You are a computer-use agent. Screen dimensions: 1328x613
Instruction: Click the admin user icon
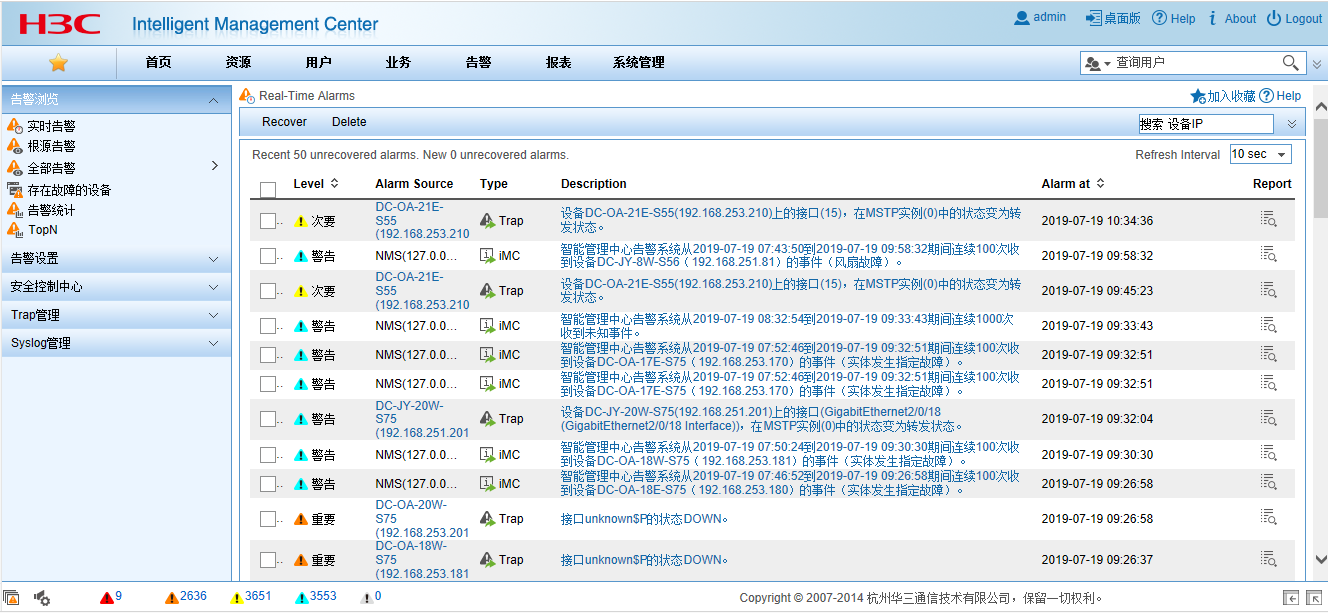(1021, 18)
